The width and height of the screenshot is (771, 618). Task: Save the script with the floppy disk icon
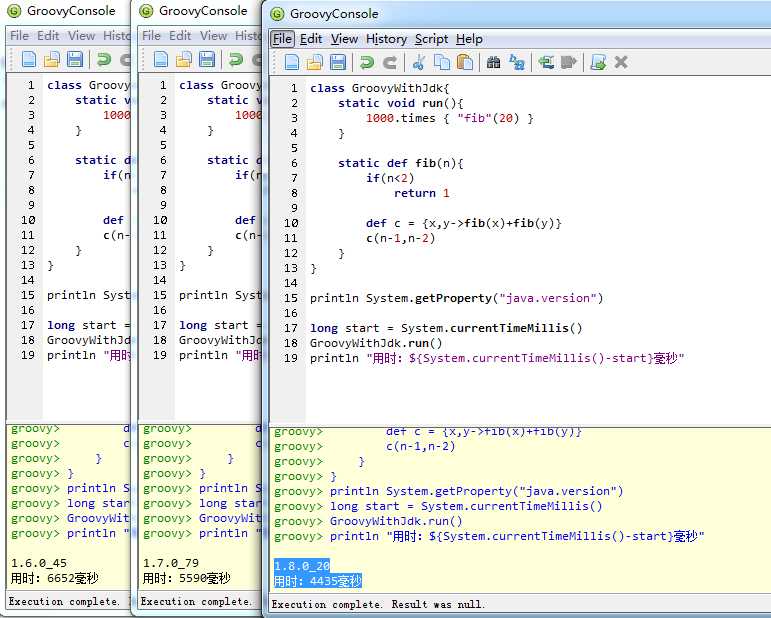pyautogui.click(x=338, y=62)
